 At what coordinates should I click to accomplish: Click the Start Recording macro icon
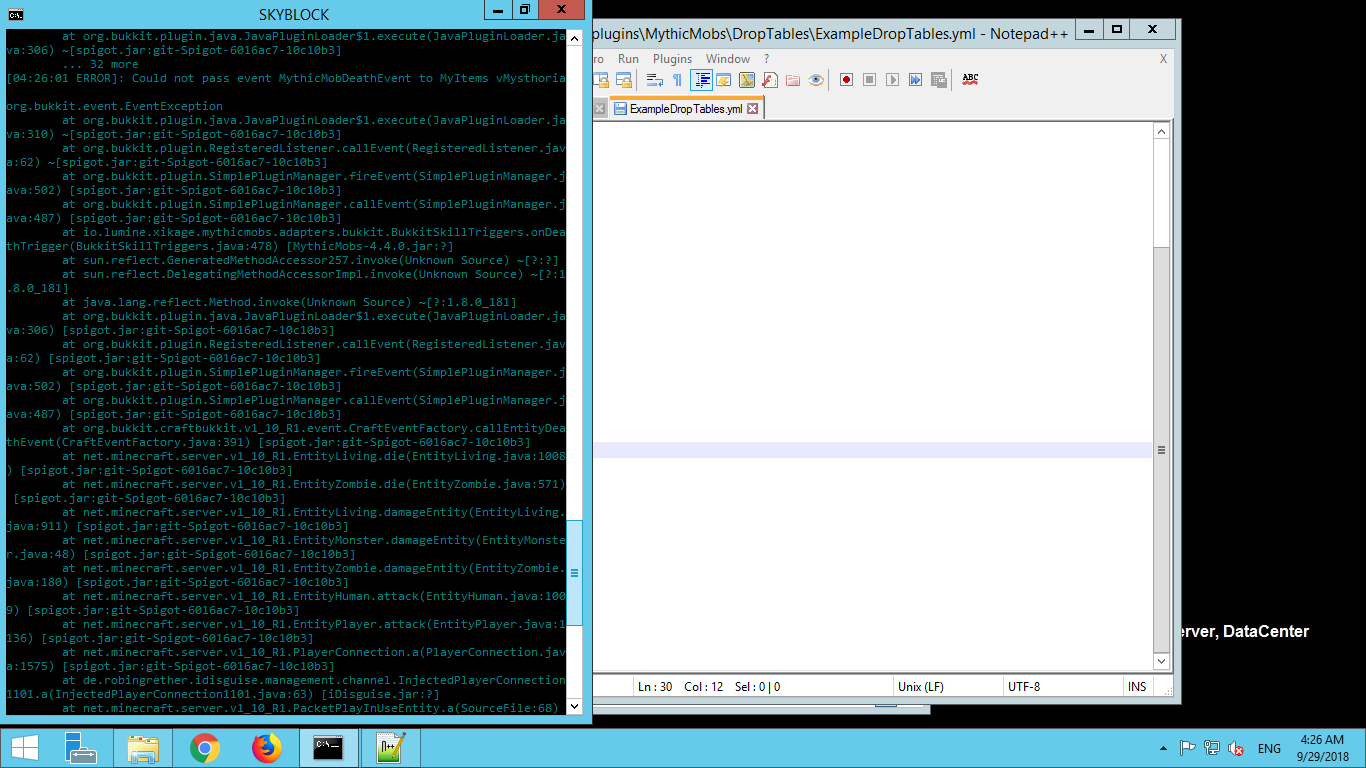click(846, 80)
